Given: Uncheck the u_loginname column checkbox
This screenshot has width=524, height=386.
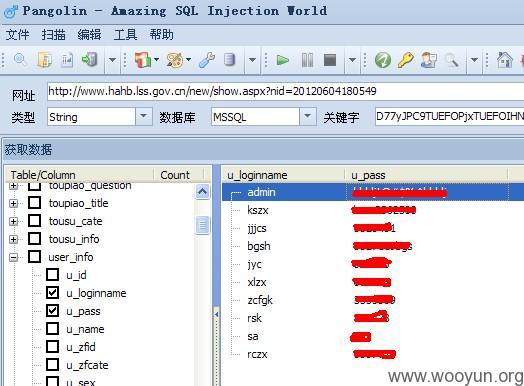Looking at the screenshot, I should pyautogui.click(x=52, y=293).
